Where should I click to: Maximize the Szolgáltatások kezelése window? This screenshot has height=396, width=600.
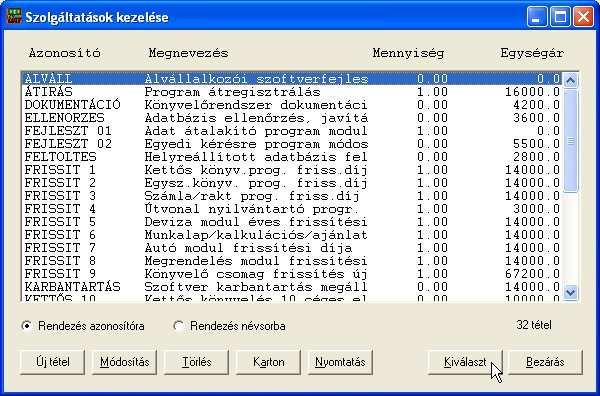click(560, 17)
